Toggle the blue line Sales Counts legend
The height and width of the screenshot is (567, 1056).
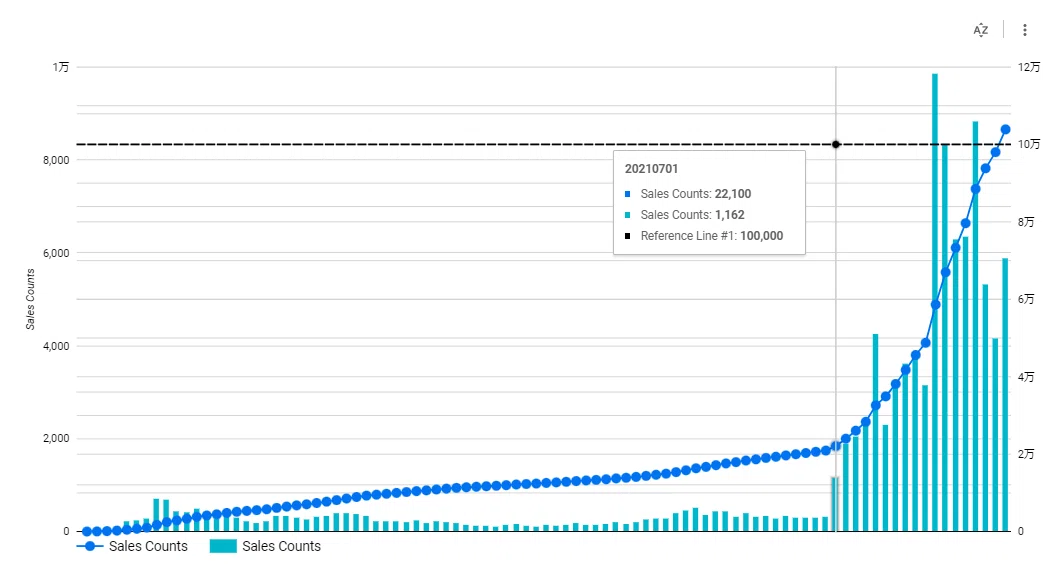pyautogui.click(x=133, y=546)
